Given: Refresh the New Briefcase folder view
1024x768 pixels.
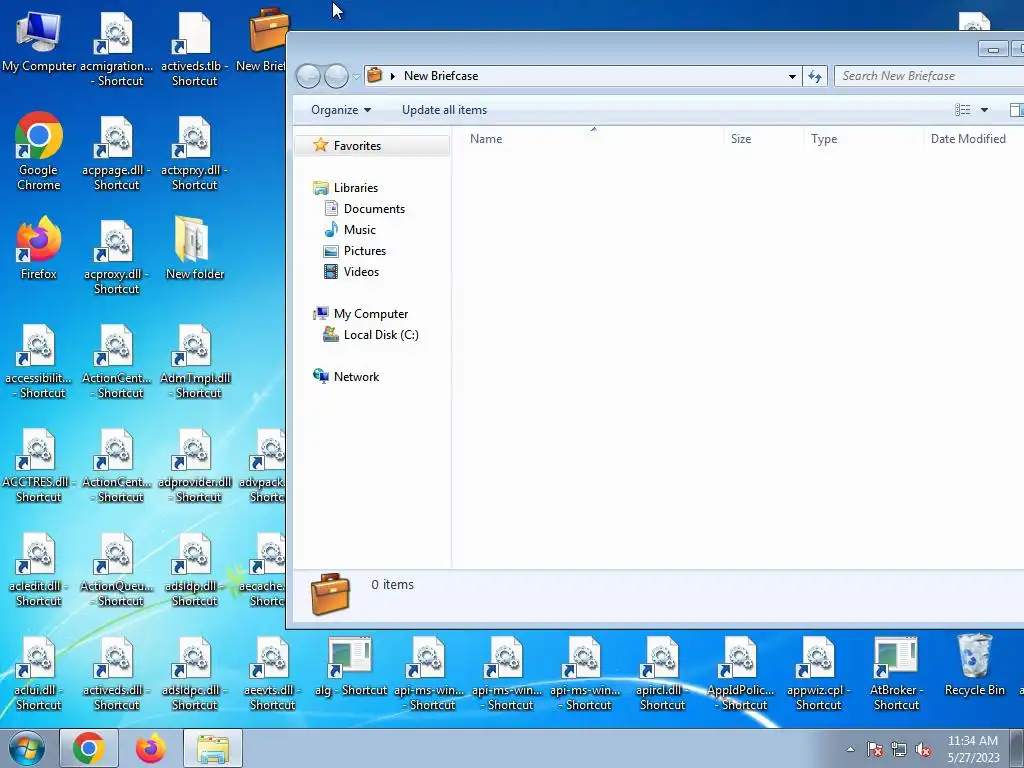Looking at the screenshot, I should 814,76.
